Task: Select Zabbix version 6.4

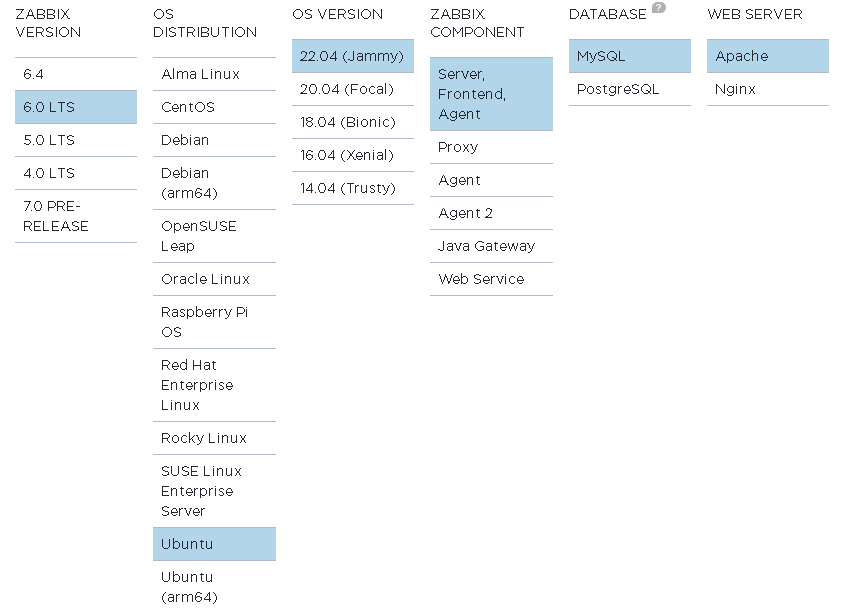Action: tap(76, 74)
